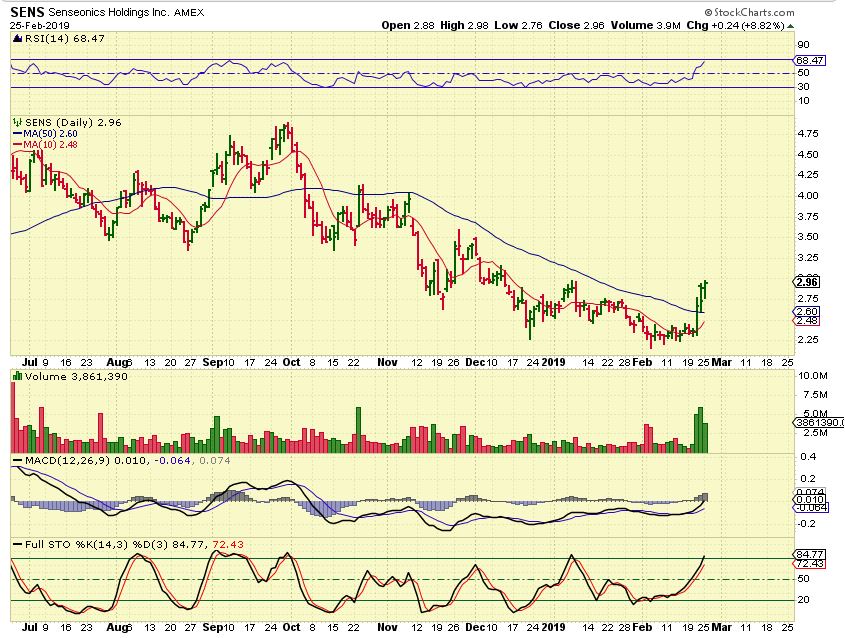Click the 2.96 last price tag
Viewport: 845px width, 638px height.
coord(807,282)
